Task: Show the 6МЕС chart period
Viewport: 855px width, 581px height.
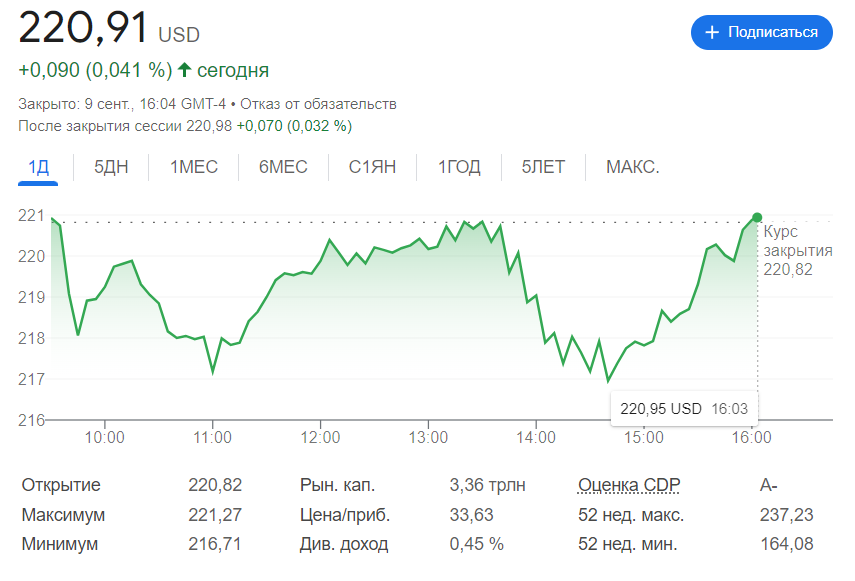Action: coord(283,167)
